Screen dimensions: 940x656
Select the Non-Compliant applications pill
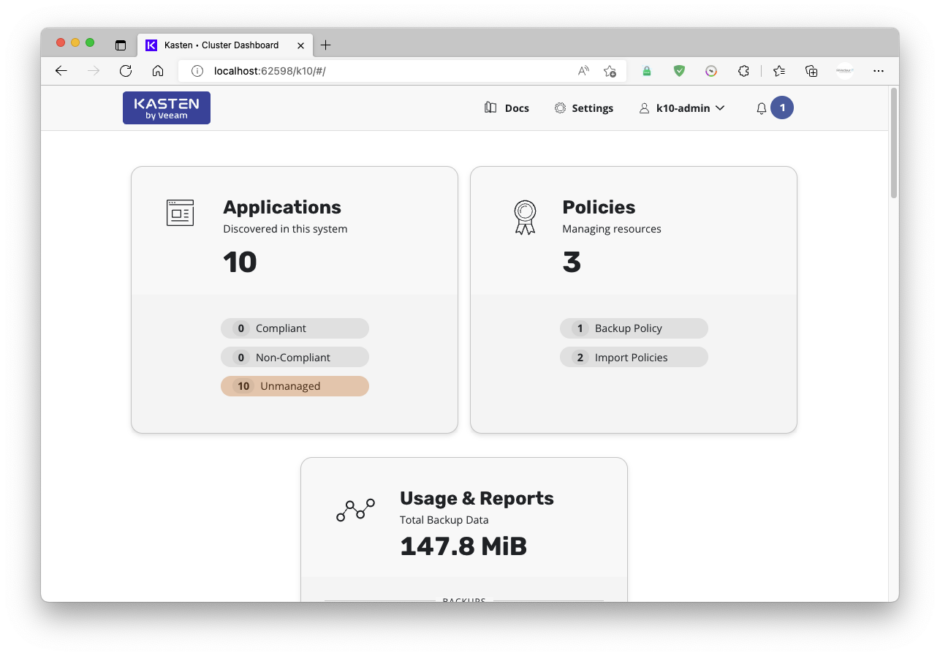point(294,357)
